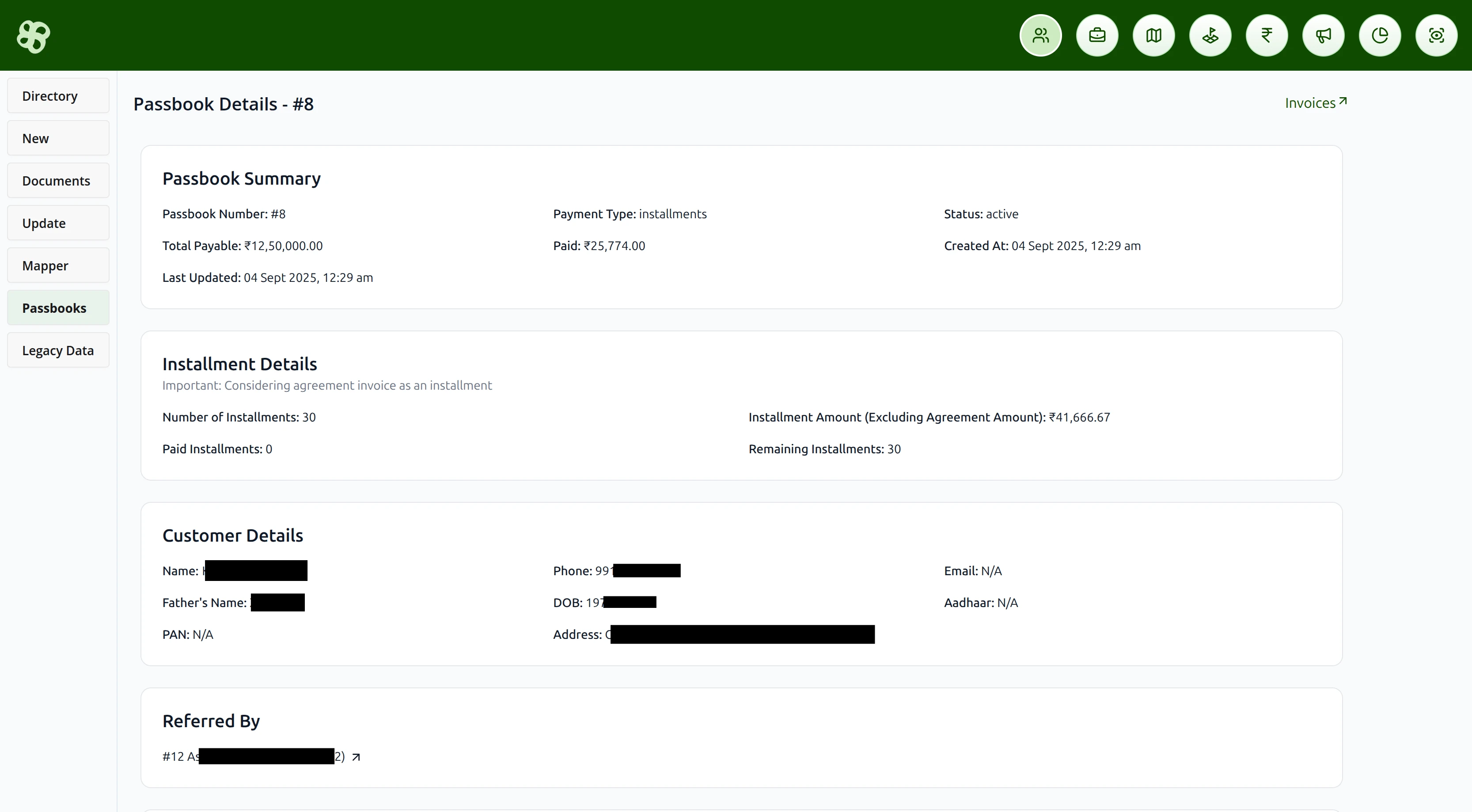The width and height of the screenshot is (1472, 812).
Task: Click the clover logo in header
Action: (x=33, y=37)
